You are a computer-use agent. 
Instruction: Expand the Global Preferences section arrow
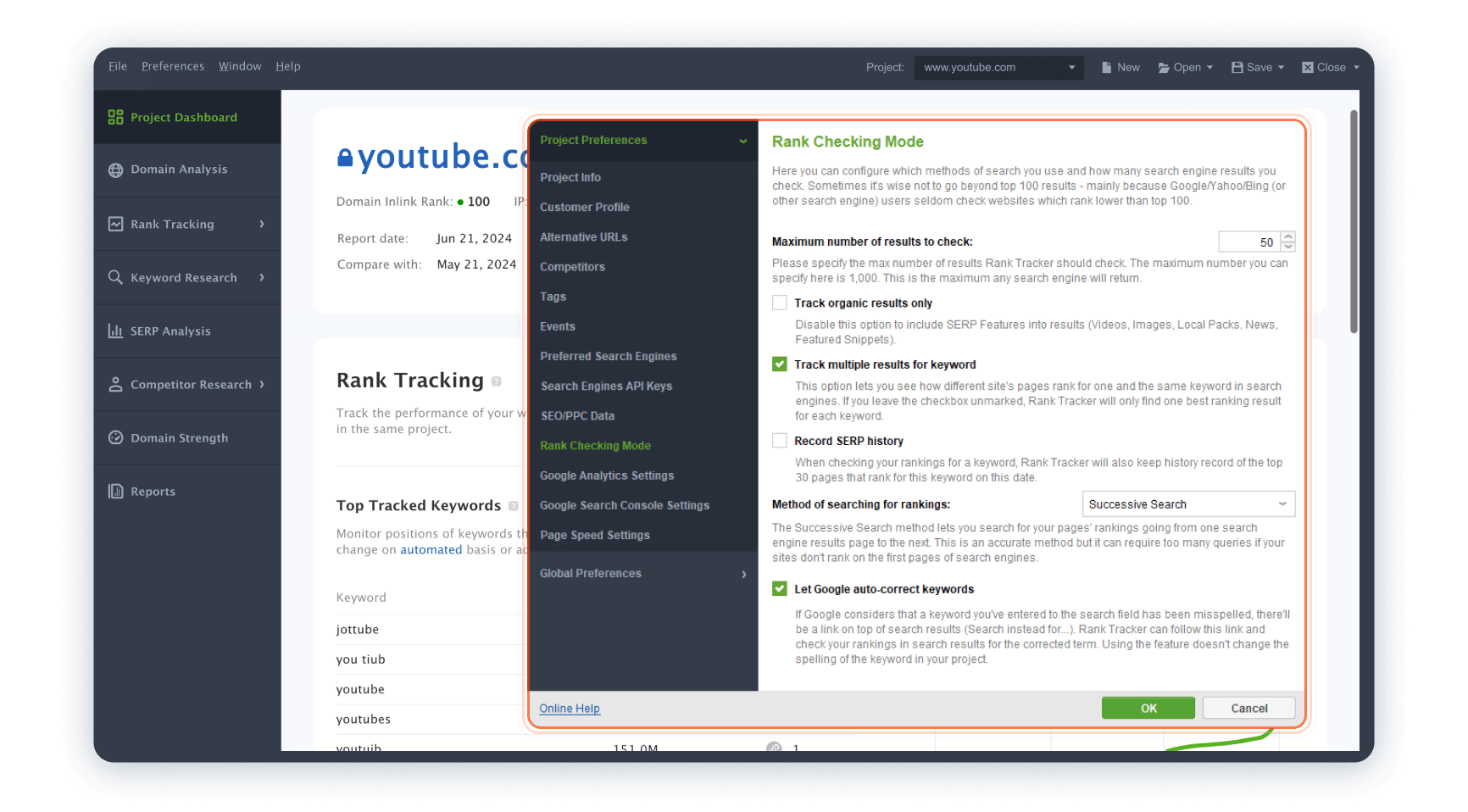point(744,574)
